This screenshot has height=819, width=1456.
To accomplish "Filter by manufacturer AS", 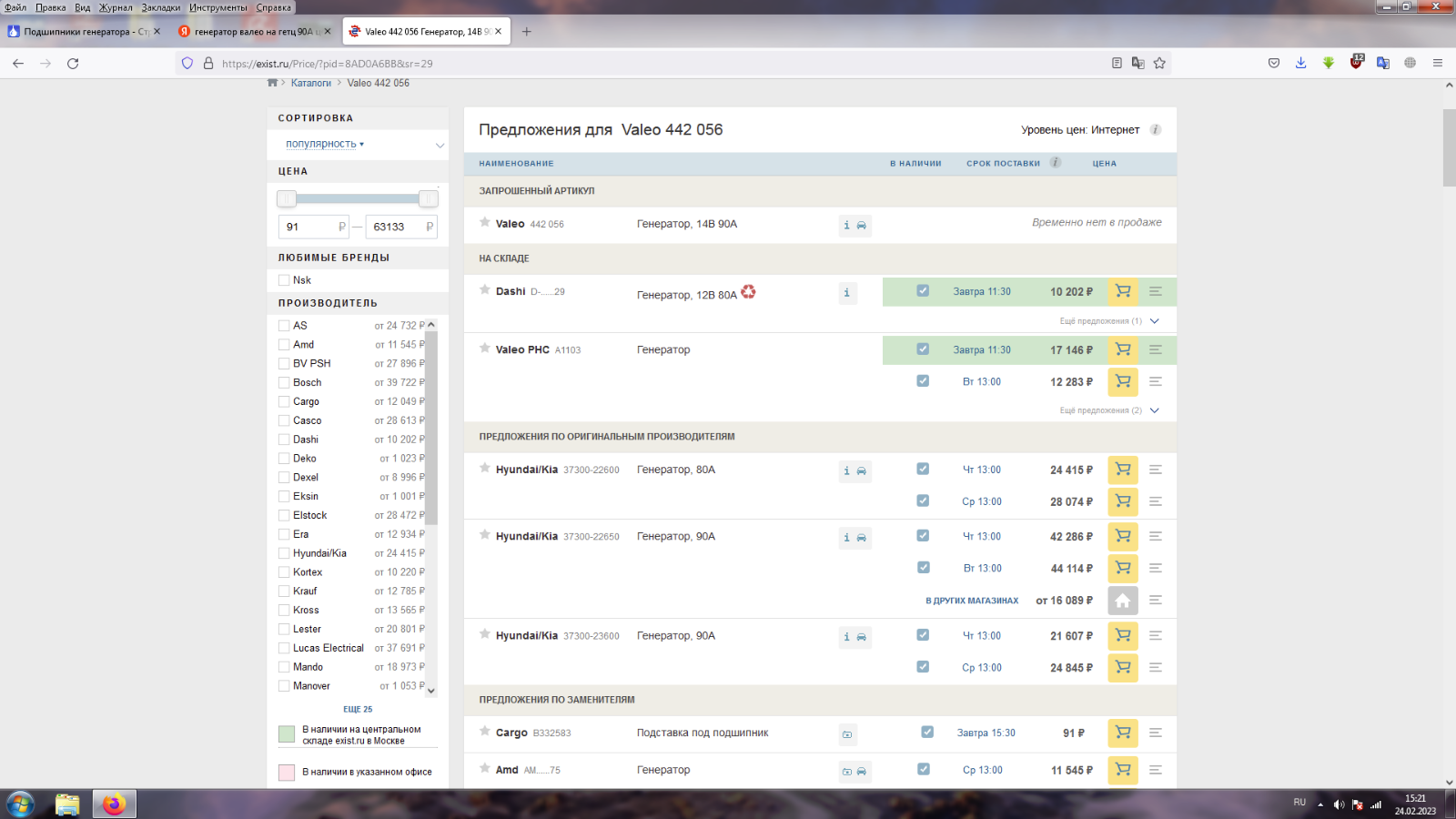I will [x=284, y=326].
